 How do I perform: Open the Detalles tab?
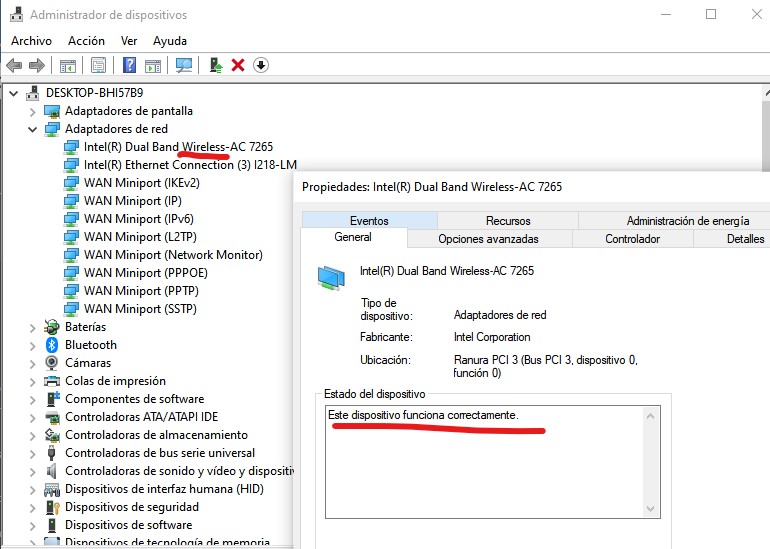point(732,239)
